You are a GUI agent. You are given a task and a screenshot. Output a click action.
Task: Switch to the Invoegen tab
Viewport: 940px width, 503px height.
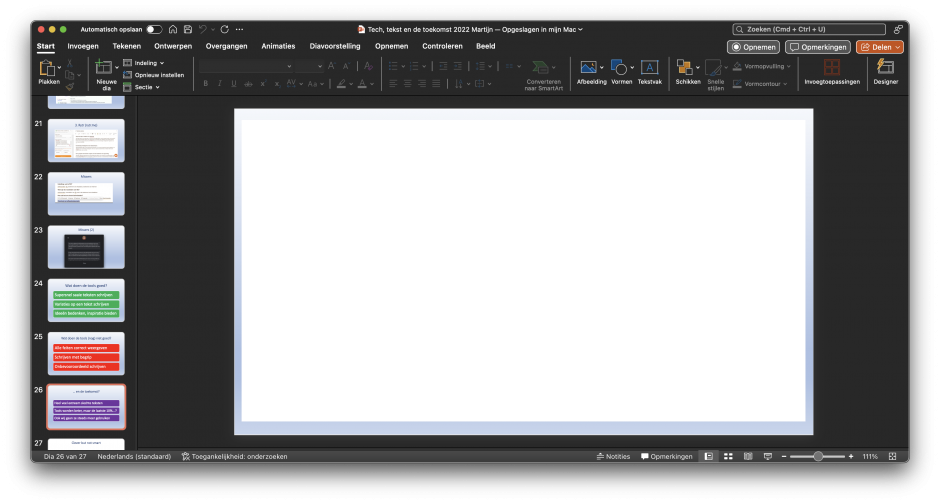pos(83,46)
